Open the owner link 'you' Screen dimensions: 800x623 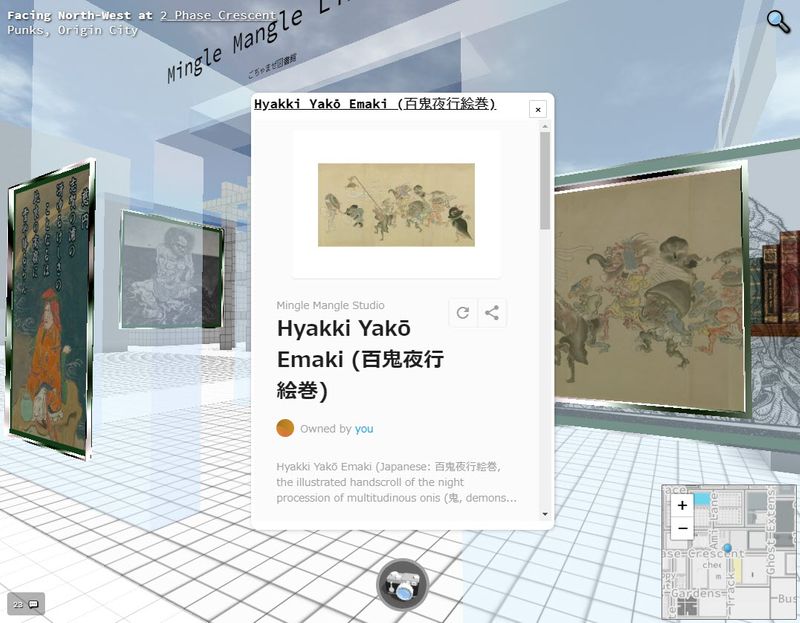click(364, 428)
